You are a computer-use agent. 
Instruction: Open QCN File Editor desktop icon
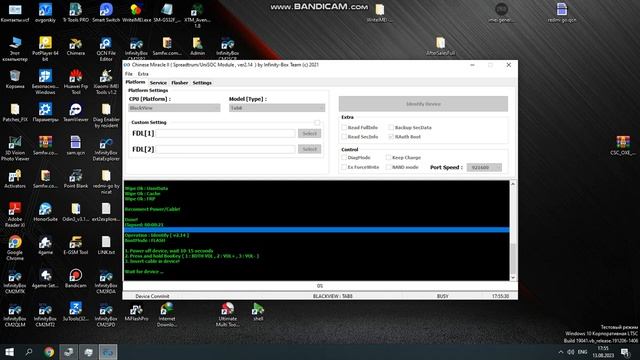pos(106,49)
